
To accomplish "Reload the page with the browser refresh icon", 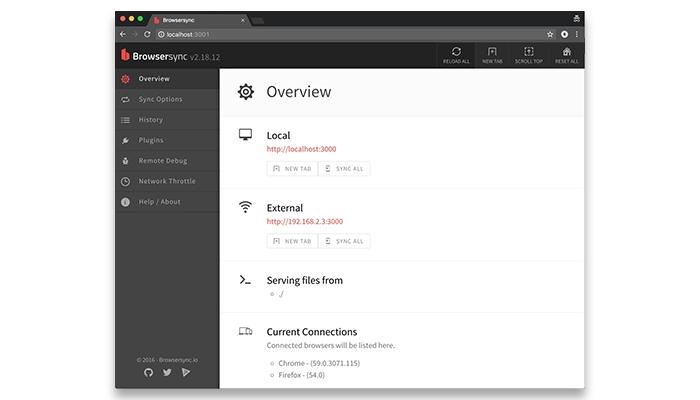I will coord(147,34).
